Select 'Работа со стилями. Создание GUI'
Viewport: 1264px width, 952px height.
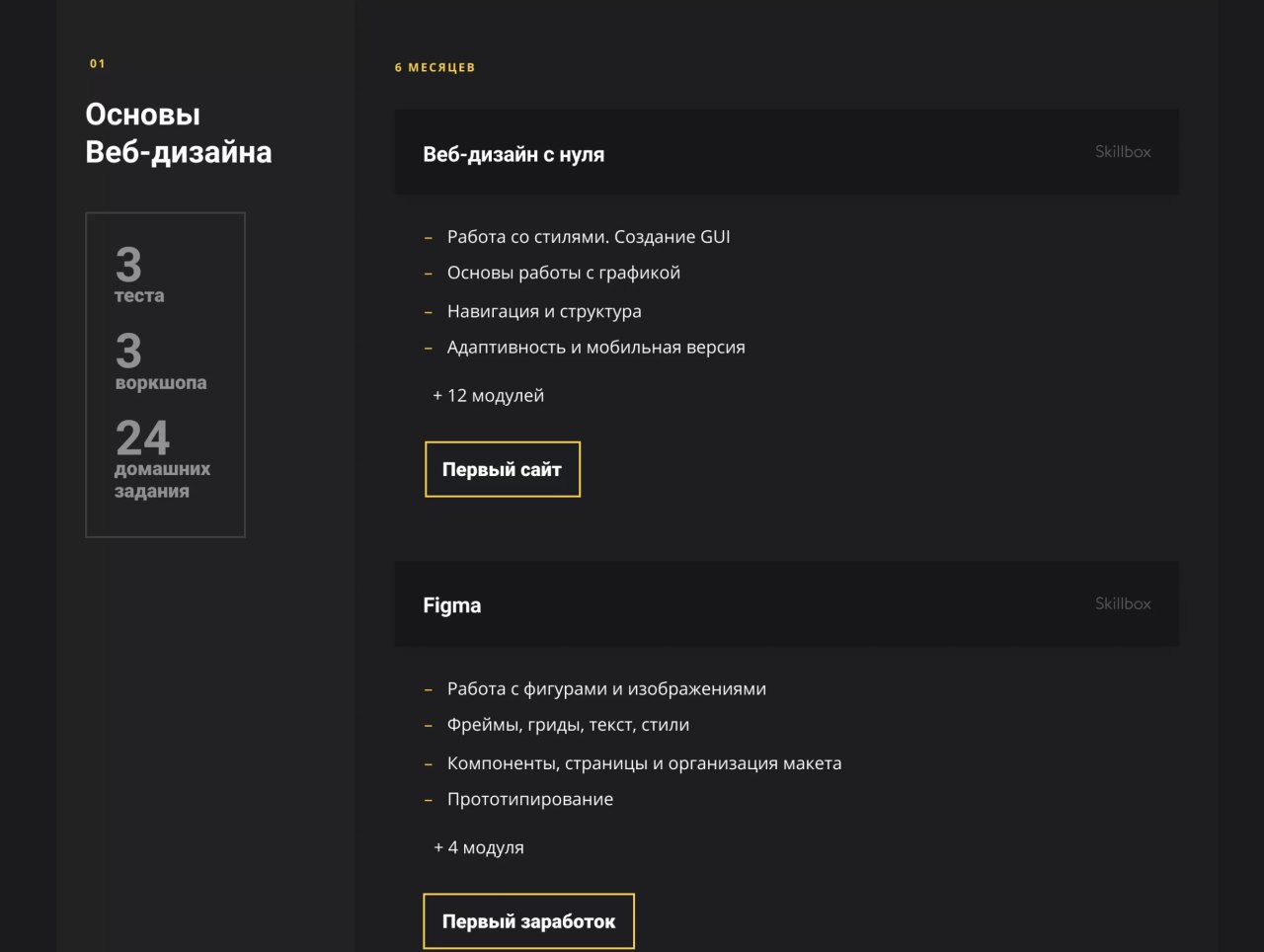point(589,237)
